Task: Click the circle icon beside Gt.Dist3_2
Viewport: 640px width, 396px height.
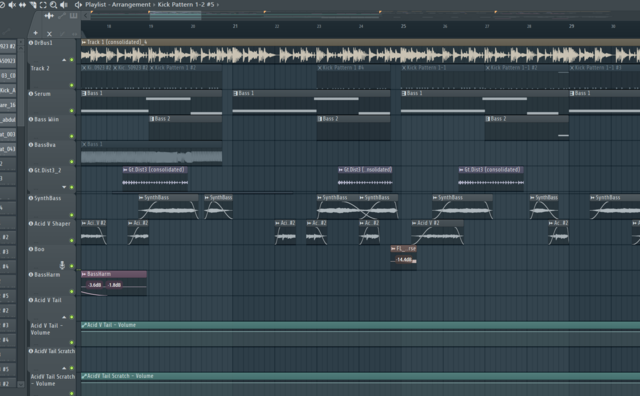Action: click(31, 170)
